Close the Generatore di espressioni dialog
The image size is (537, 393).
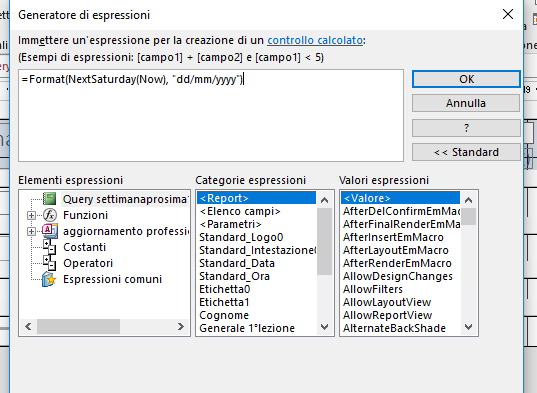(508, 14)
